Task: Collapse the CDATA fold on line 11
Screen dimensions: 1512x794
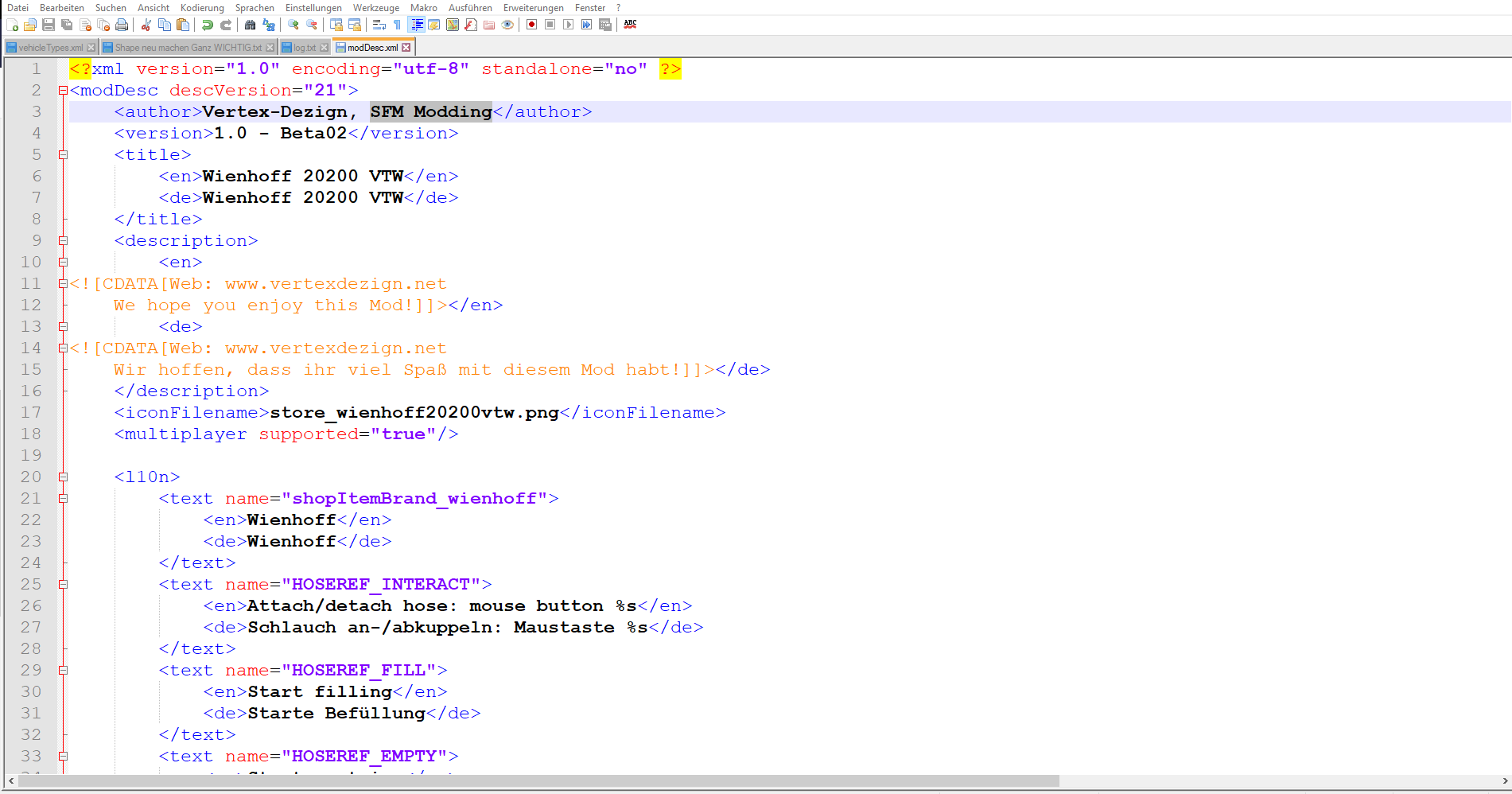Action: [63, 284]
